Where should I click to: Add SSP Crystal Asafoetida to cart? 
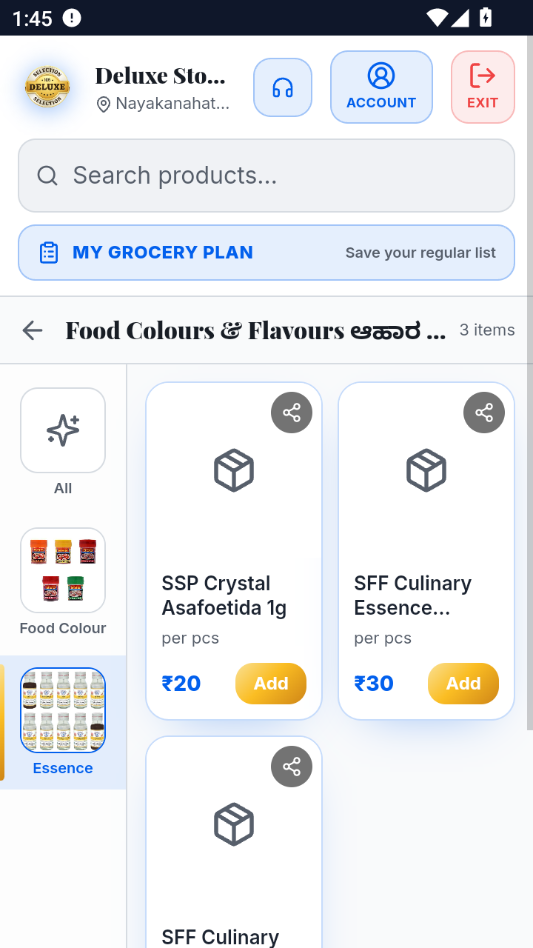(x=271, y=684)
